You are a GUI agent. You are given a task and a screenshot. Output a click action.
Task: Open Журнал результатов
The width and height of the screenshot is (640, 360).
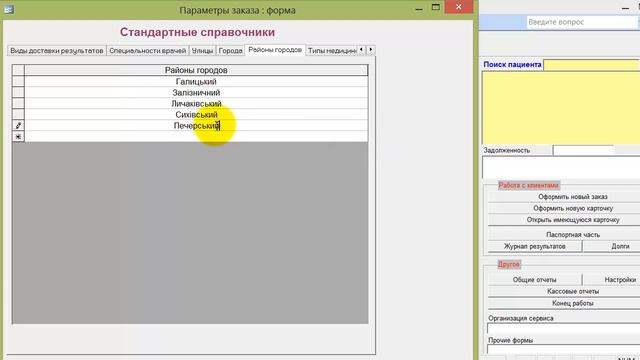coord(535,246)
